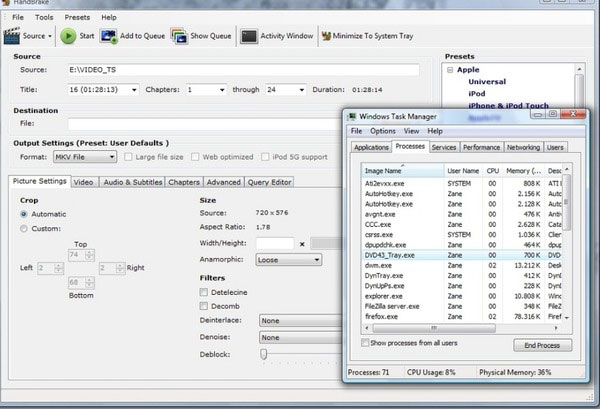600x409 pixels.
Task: Check Show processes from all users
Action: (x=367, y=343)
